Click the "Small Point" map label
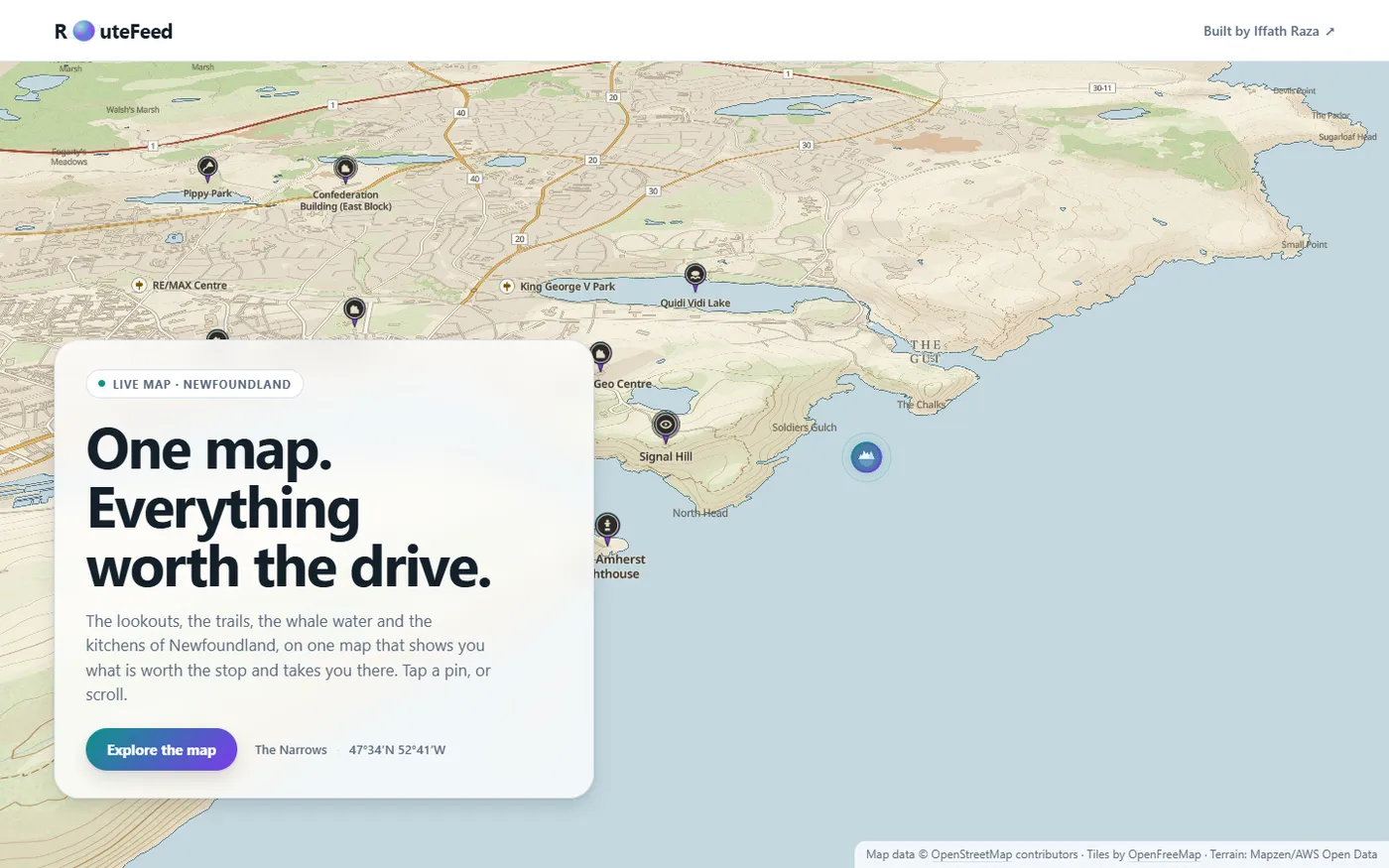 click(x=1304, y=244)
